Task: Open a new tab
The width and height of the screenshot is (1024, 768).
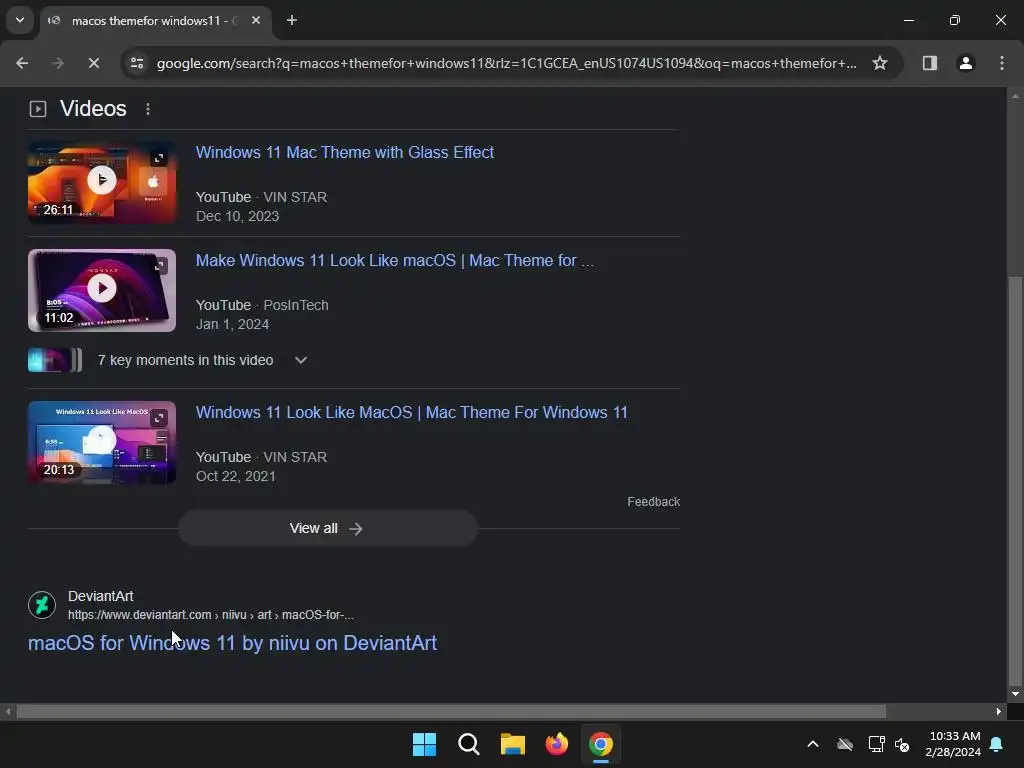Action: (292, 20)
